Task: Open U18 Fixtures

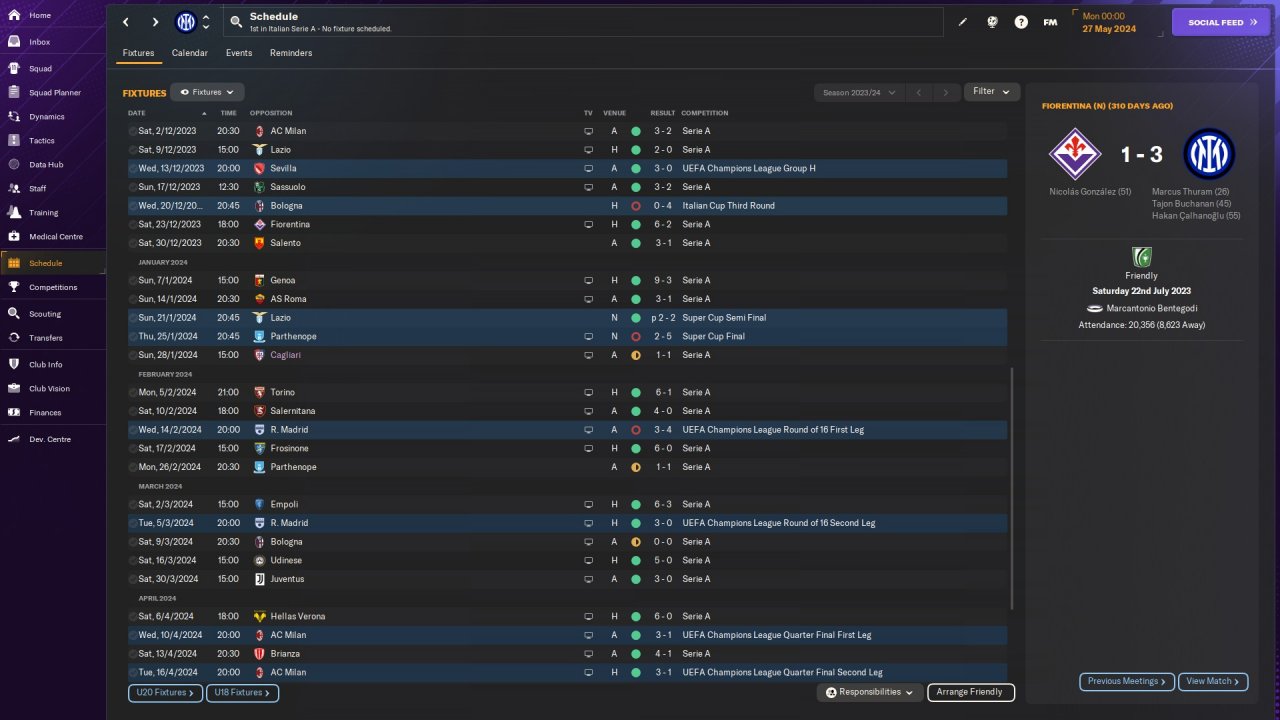Action: [x=243, y=692]
